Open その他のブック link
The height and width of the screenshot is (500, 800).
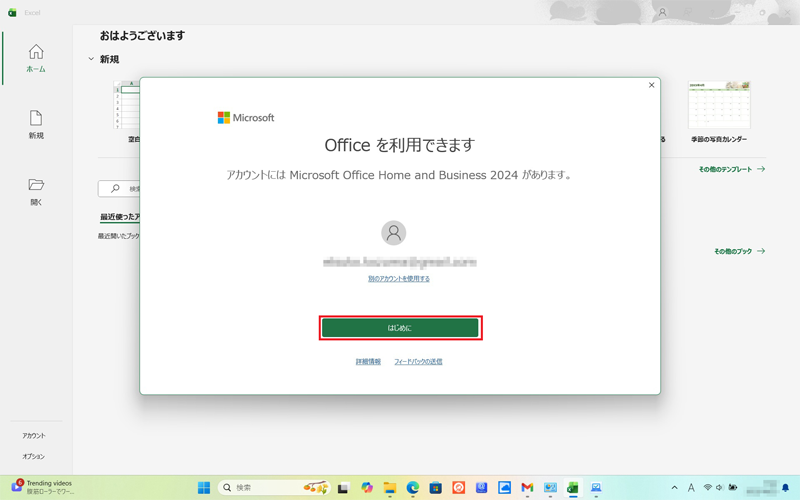(x=738, y=252)
